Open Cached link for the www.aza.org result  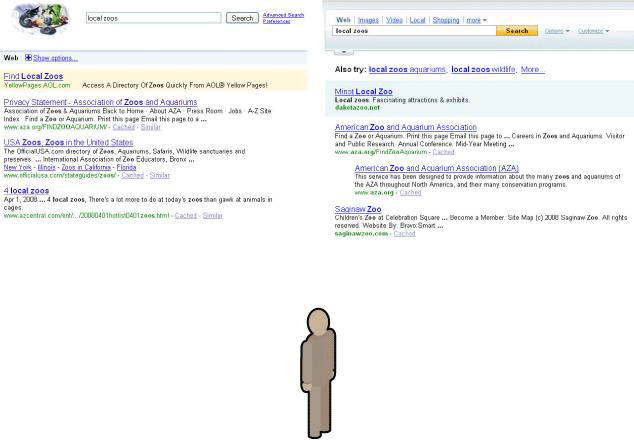(410, 192)
